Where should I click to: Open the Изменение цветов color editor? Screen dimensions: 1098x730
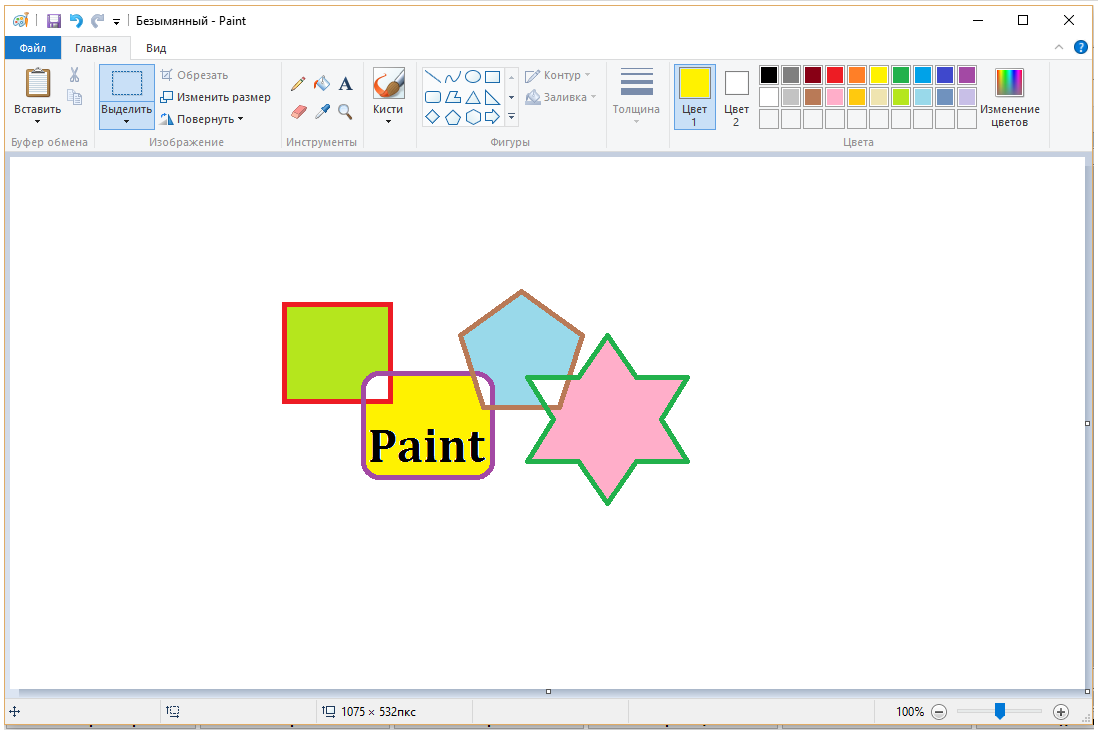(1009, 97)
